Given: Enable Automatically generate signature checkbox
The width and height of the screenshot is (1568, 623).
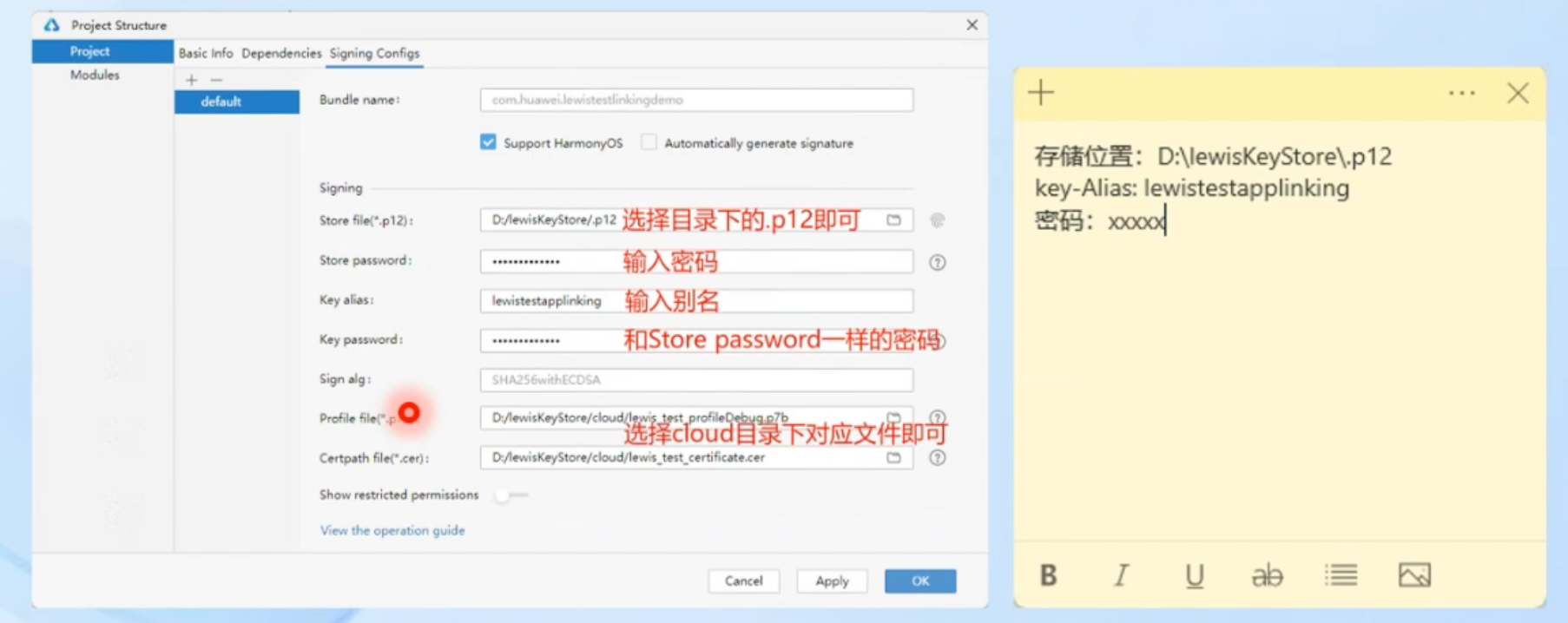Looking at the screenshot, I should coord(649,142).
